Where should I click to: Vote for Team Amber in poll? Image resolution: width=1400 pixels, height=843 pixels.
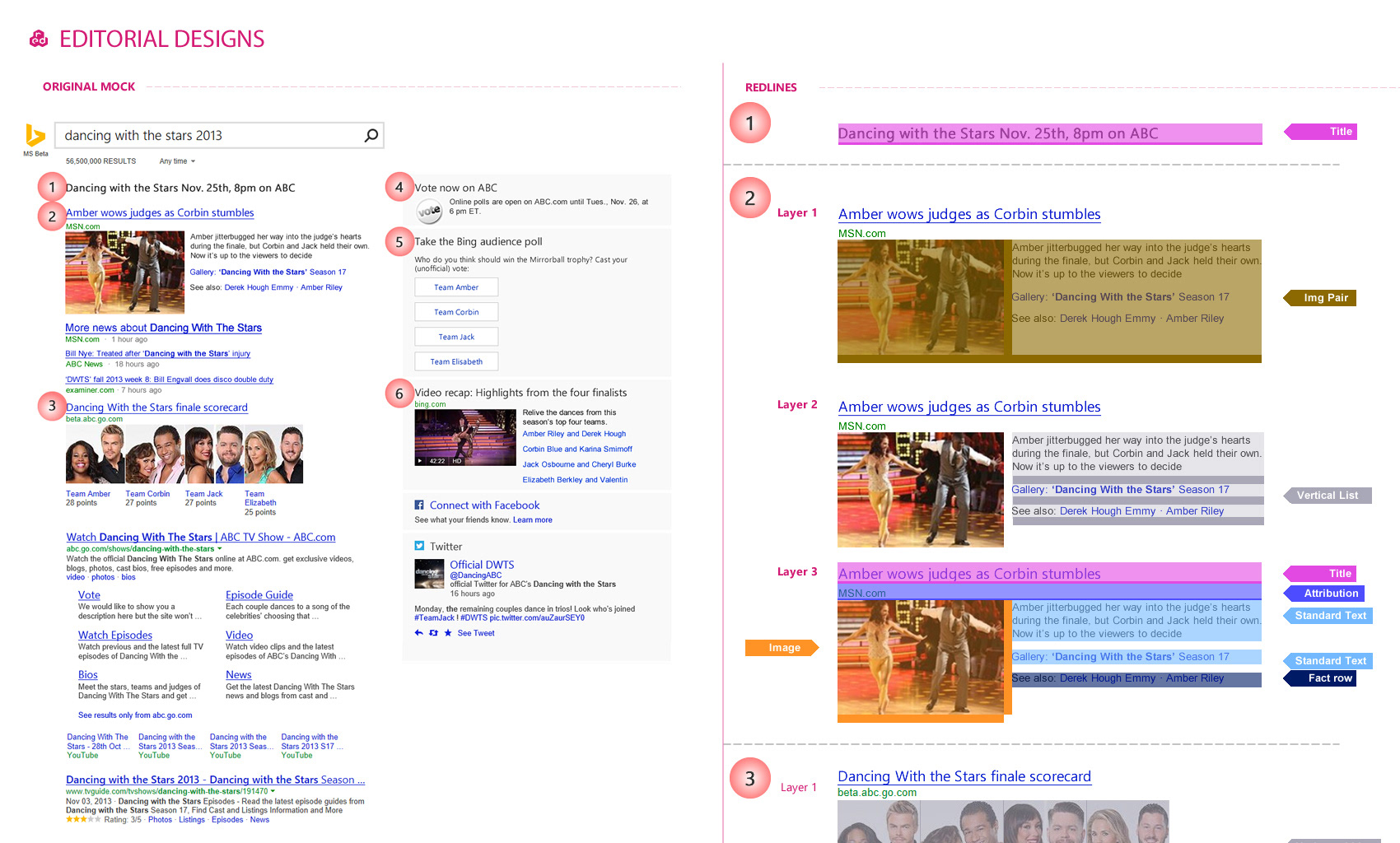(x=456, y=287)
